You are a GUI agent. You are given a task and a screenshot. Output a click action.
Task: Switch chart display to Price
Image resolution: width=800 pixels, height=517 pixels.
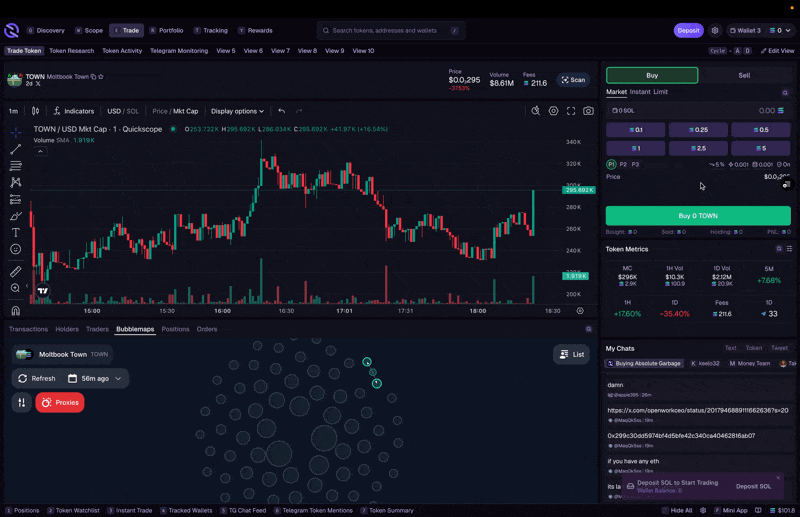point(160,111)
